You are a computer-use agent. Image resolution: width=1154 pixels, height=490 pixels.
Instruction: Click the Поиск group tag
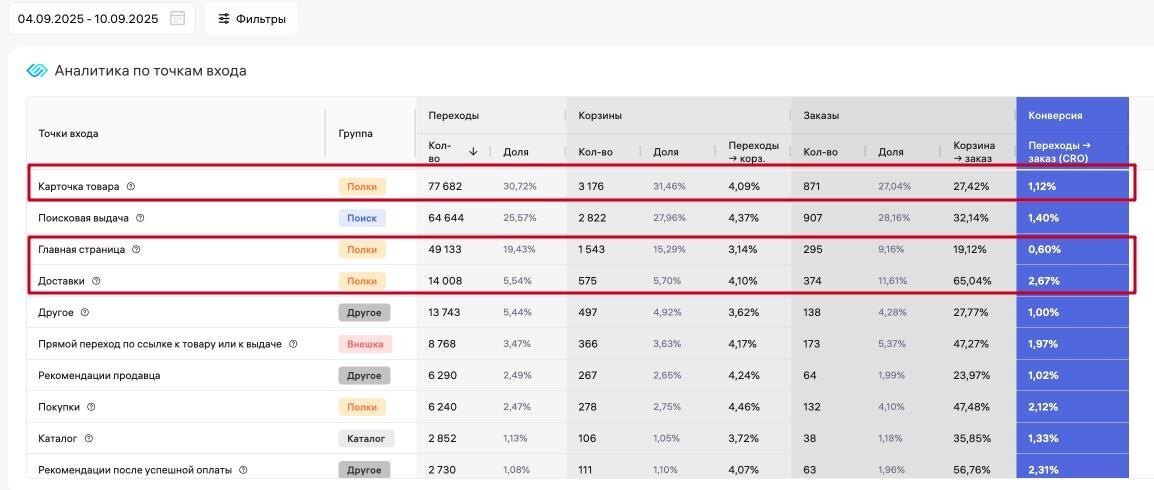pos(361,218)
